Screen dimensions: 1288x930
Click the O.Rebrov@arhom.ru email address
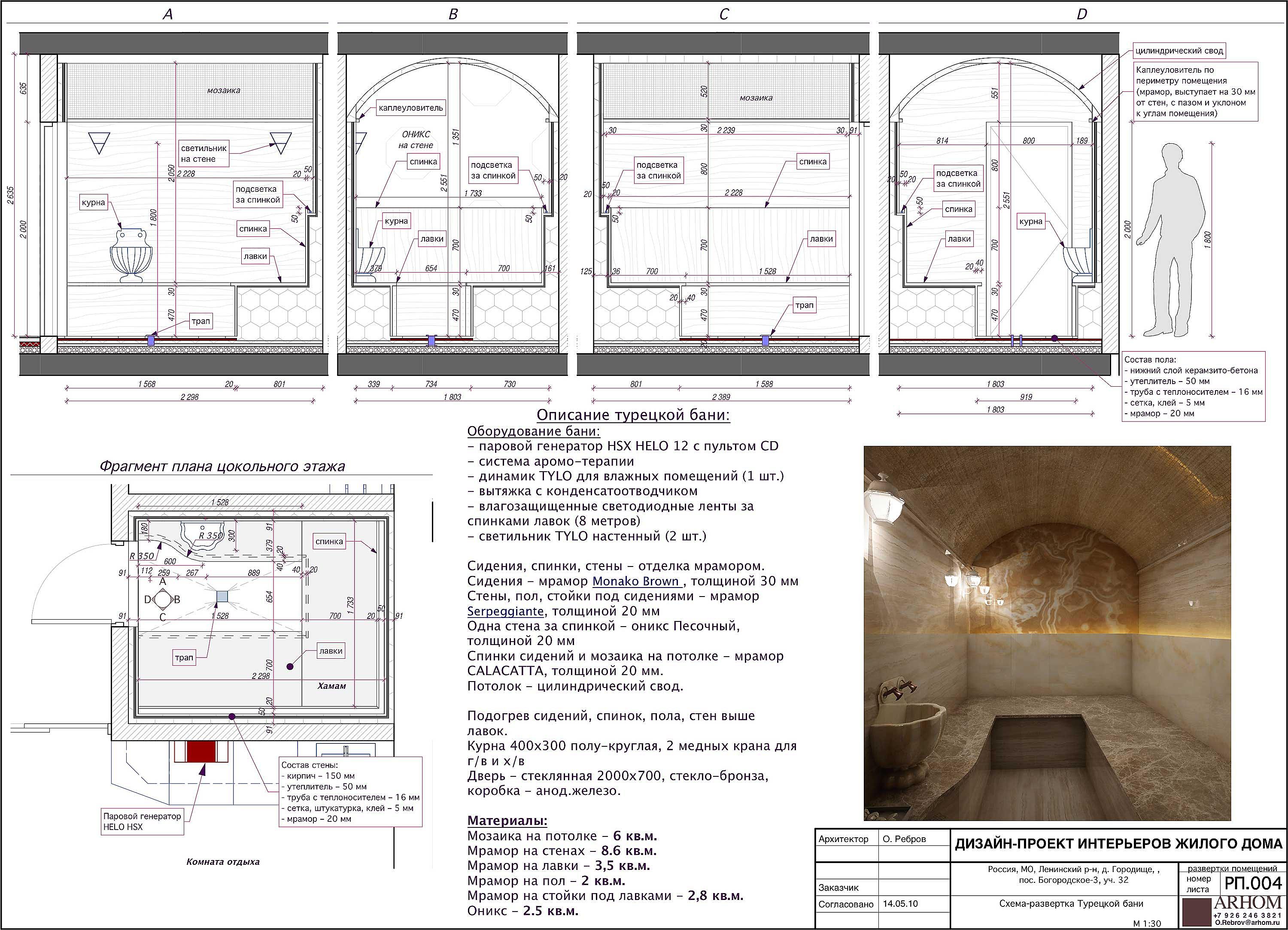(x=1248, y=923)
